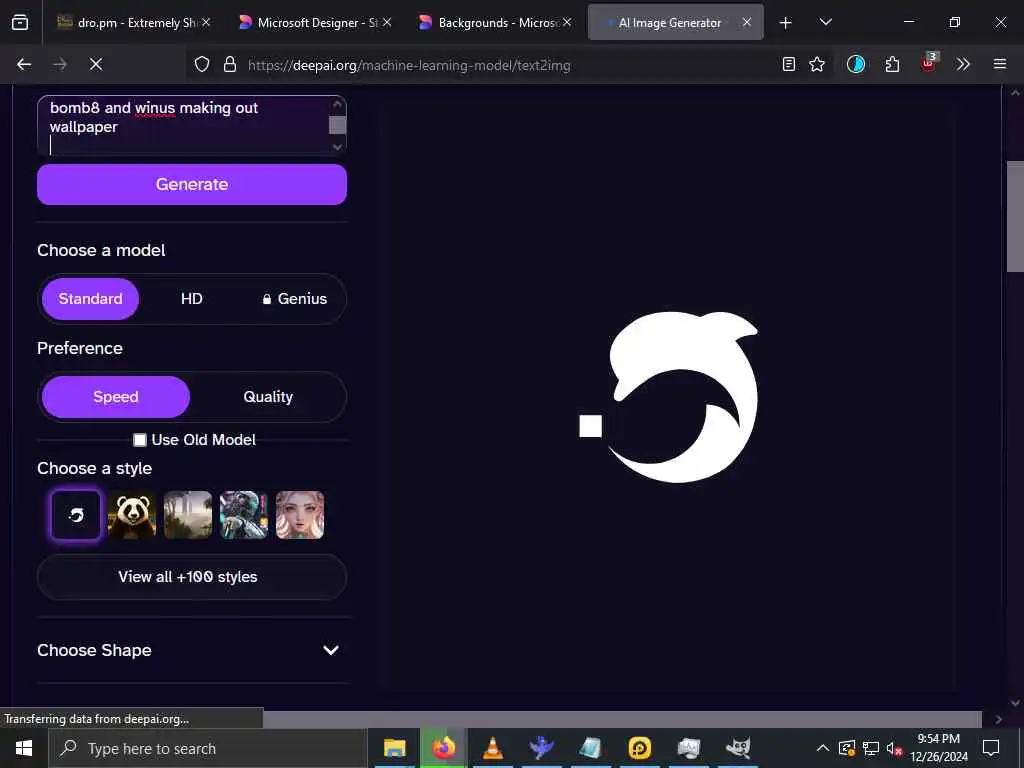
Task: Click the Generate button
Action: pyautogui.click(x=191, y=184)
